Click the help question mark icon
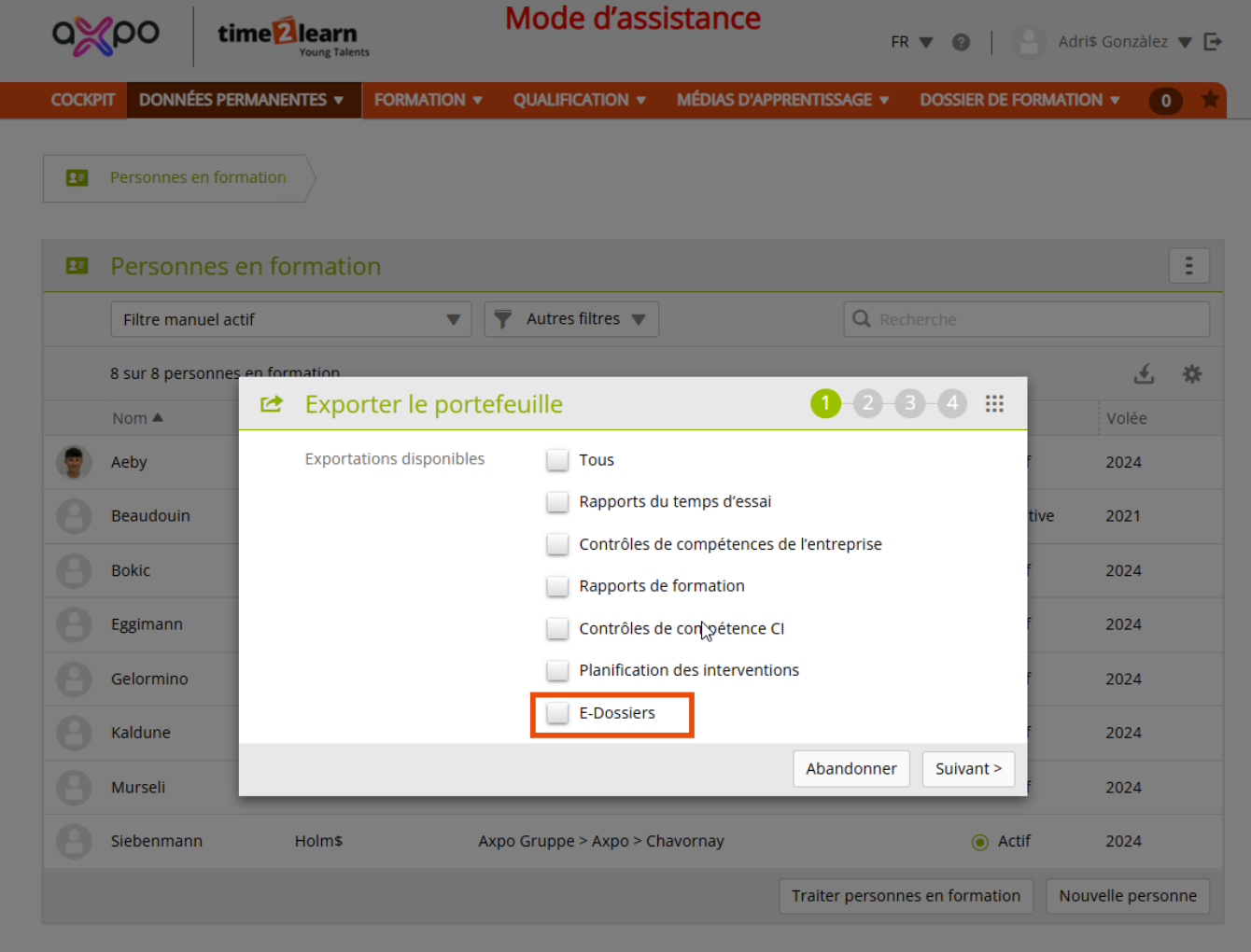The width and height of the screenshot is (1251, 952). [x=961, y=42]
